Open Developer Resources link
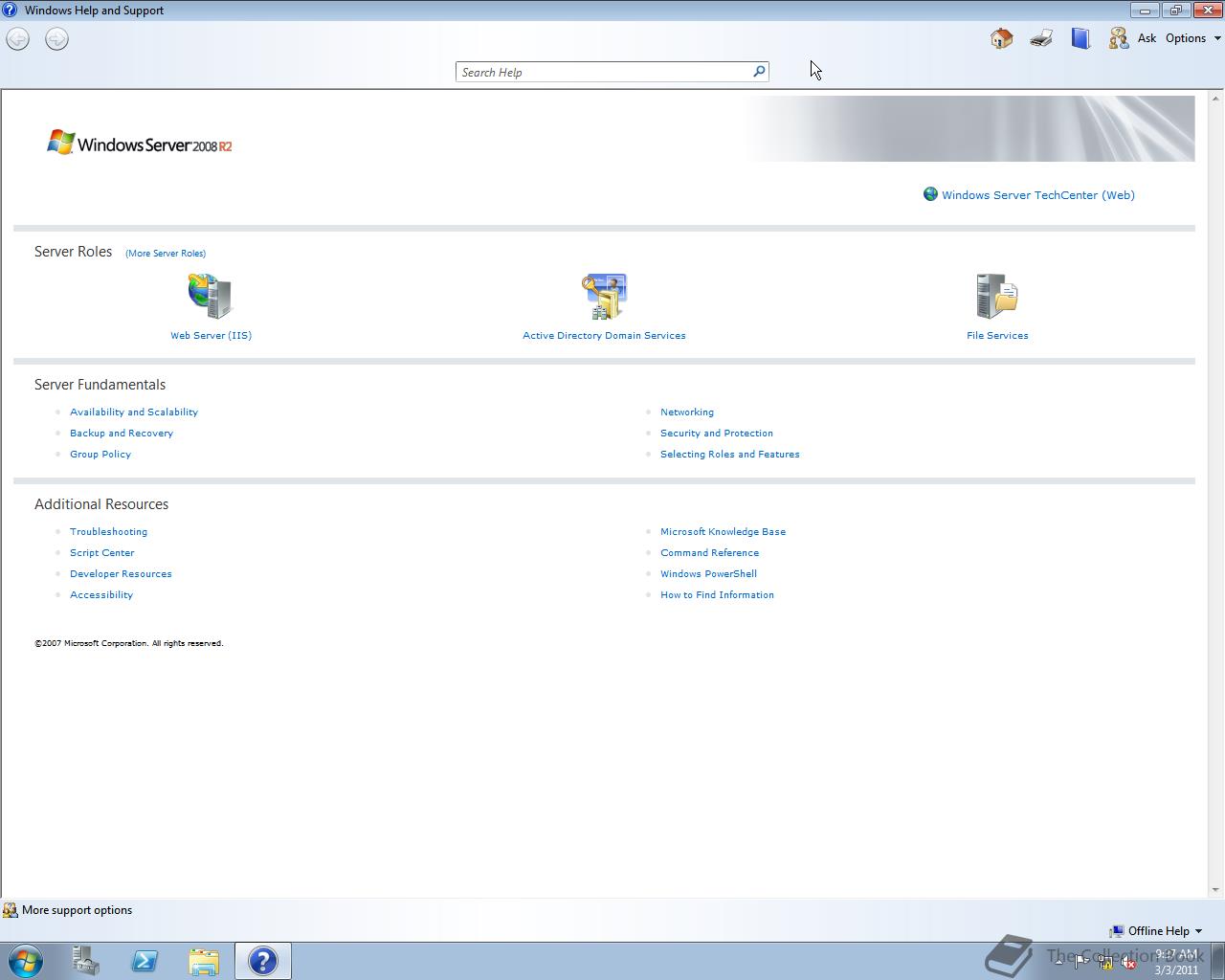The height and width of the screenshot is (980, 1225). 121,574
